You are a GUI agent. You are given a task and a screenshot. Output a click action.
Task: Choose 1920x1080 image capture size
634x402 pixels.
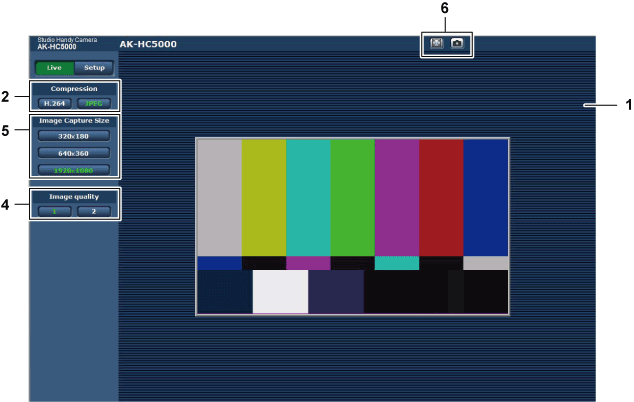point(74,170)
